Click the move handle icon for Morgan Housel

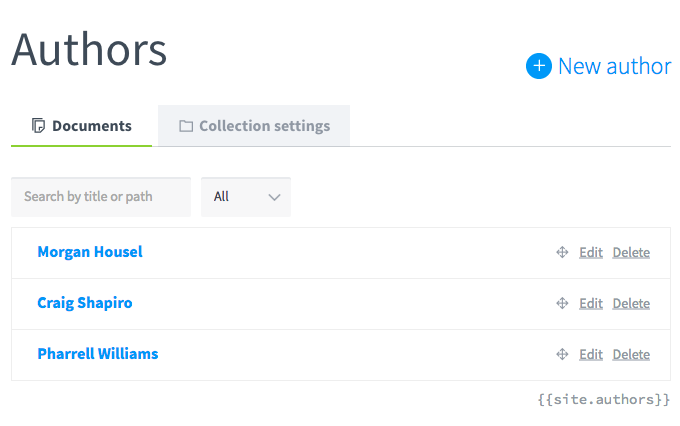tap(562, 252)
